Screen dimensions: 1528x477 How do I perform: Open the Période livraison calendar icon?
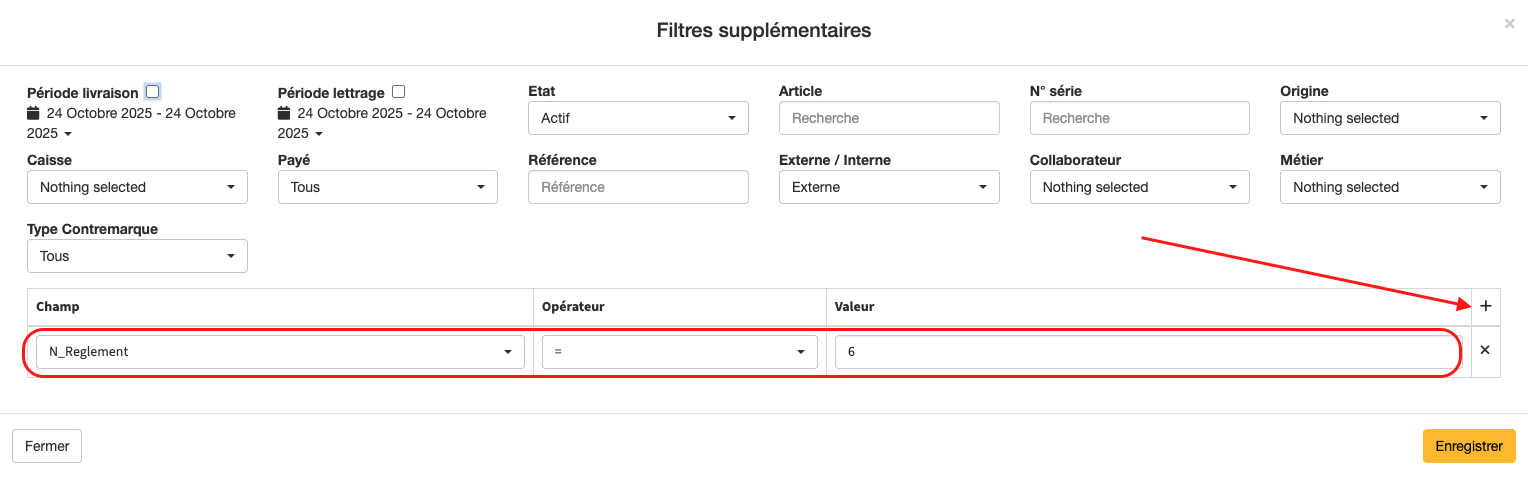pos(33,113)
